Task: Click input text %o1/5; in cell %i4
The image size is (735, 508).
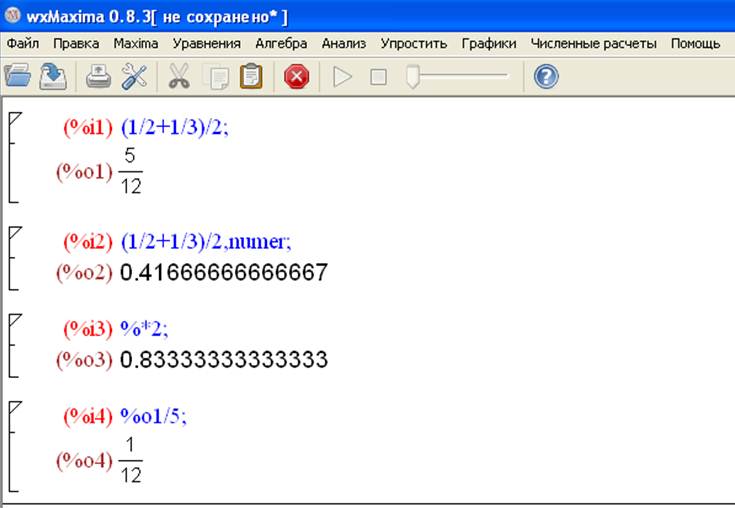Action: (153, 416)
